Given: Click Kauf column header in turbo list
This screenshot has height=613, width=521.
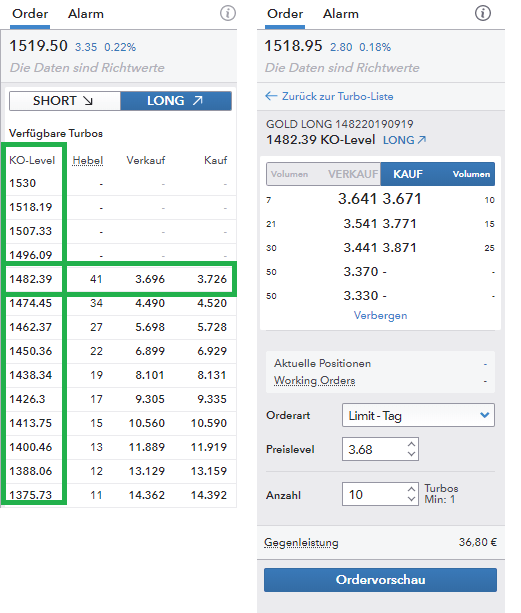Looking at the screenshot, I should pyautogui.click(x=216, y=160).
